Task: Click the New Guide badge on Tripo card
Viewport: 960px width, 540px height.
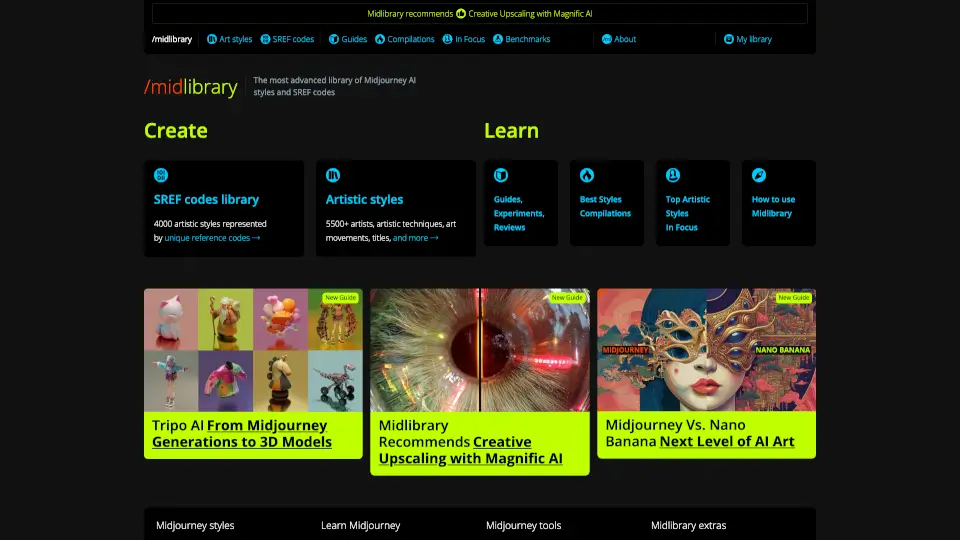Action: coord(340,298)
